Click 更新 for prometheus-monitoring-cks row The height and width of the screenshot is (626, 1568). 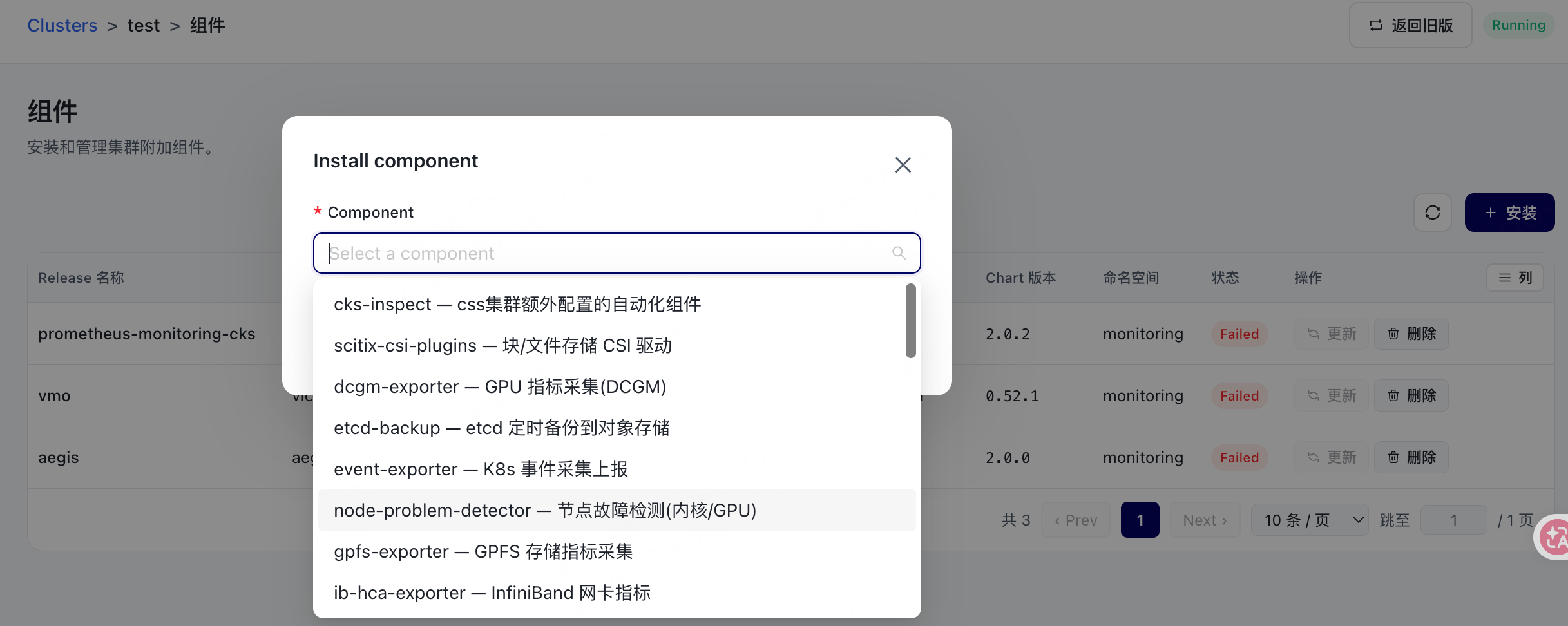(1332, 334)
